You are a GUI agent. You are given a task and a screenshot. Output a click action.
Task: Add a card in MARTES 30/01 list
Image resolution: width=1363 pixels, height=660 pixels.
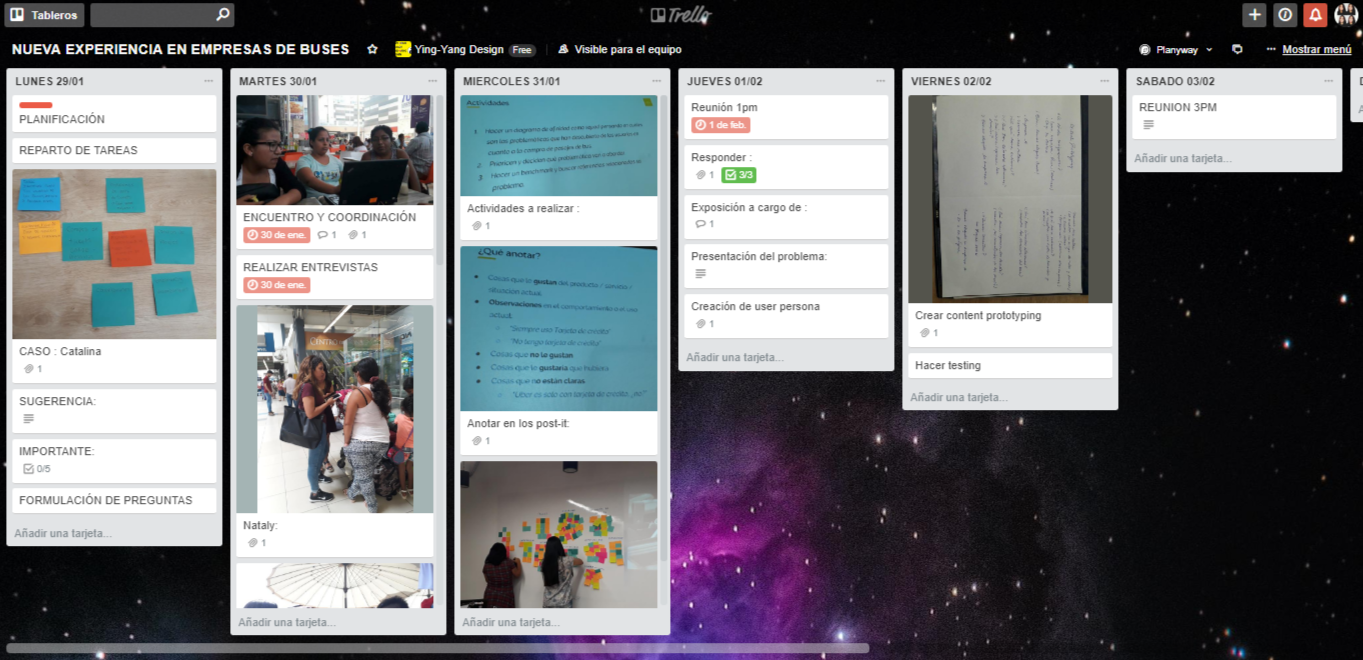[x=287, y=622]
